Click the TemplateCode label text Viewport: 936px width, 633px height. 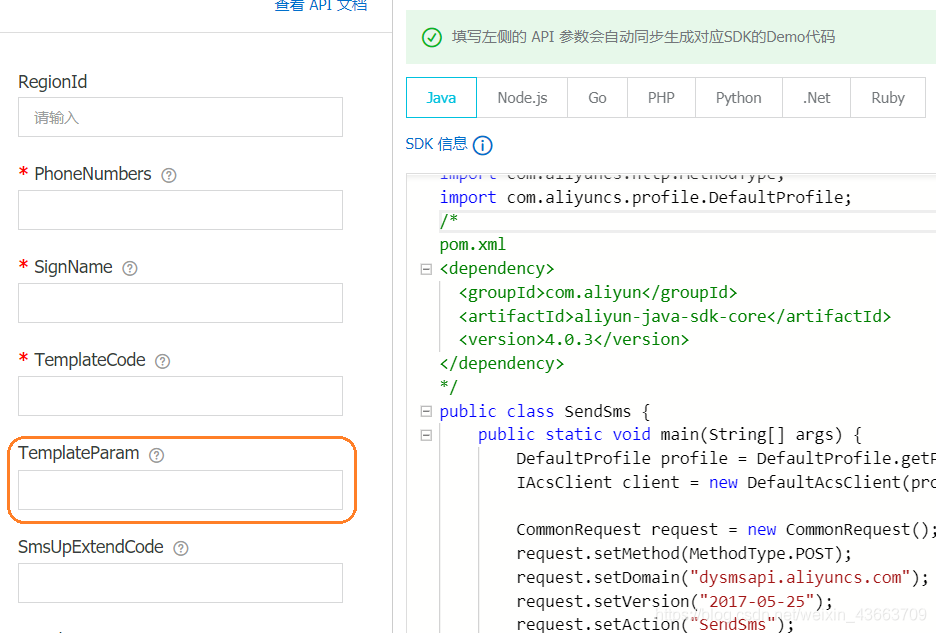coord(90,360)
